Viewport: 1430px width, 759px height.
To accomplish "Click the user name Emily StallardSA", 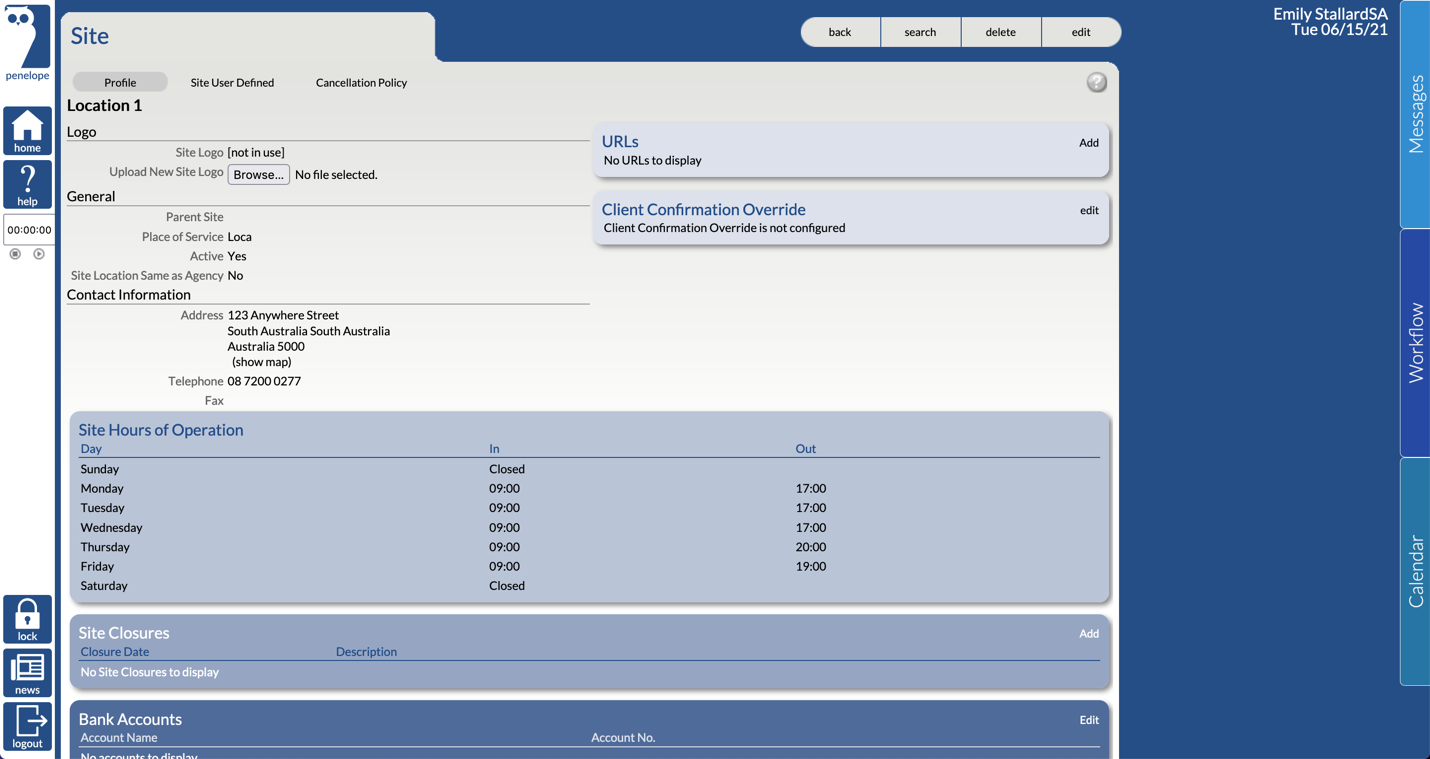I will tap(1330, 14).
